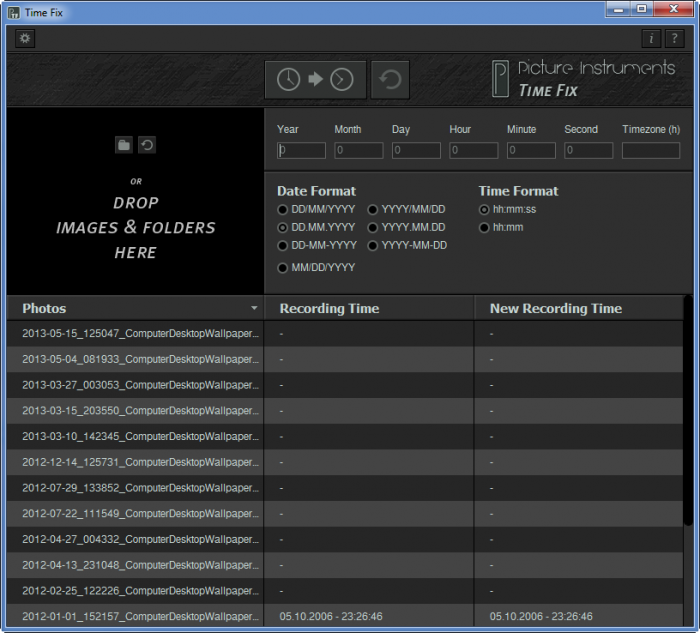Open help via question mark icon

(x=676, y=39)
